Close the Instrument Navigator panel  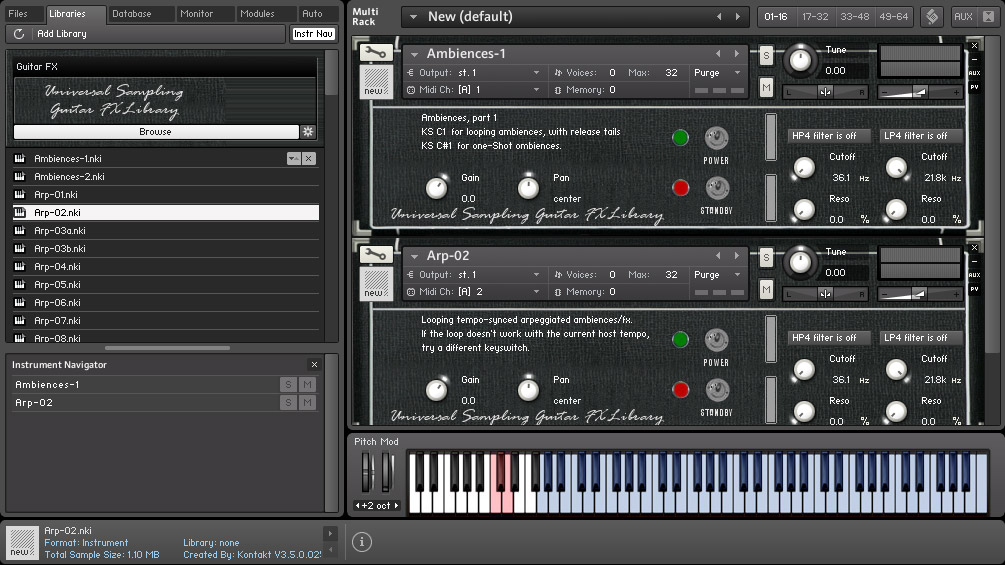point(314,365)
